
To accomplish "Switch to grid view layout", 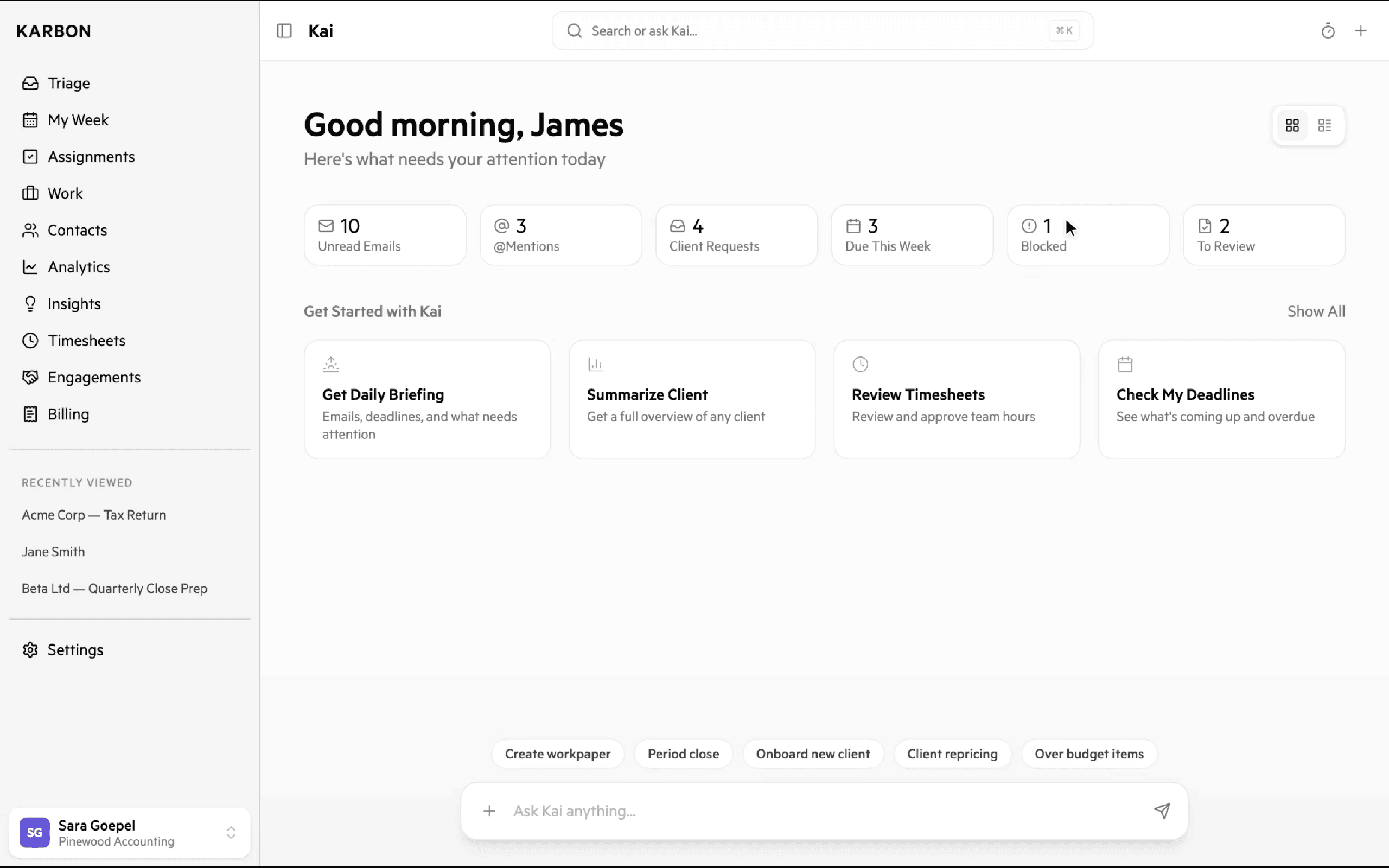I will (1292, 125).
